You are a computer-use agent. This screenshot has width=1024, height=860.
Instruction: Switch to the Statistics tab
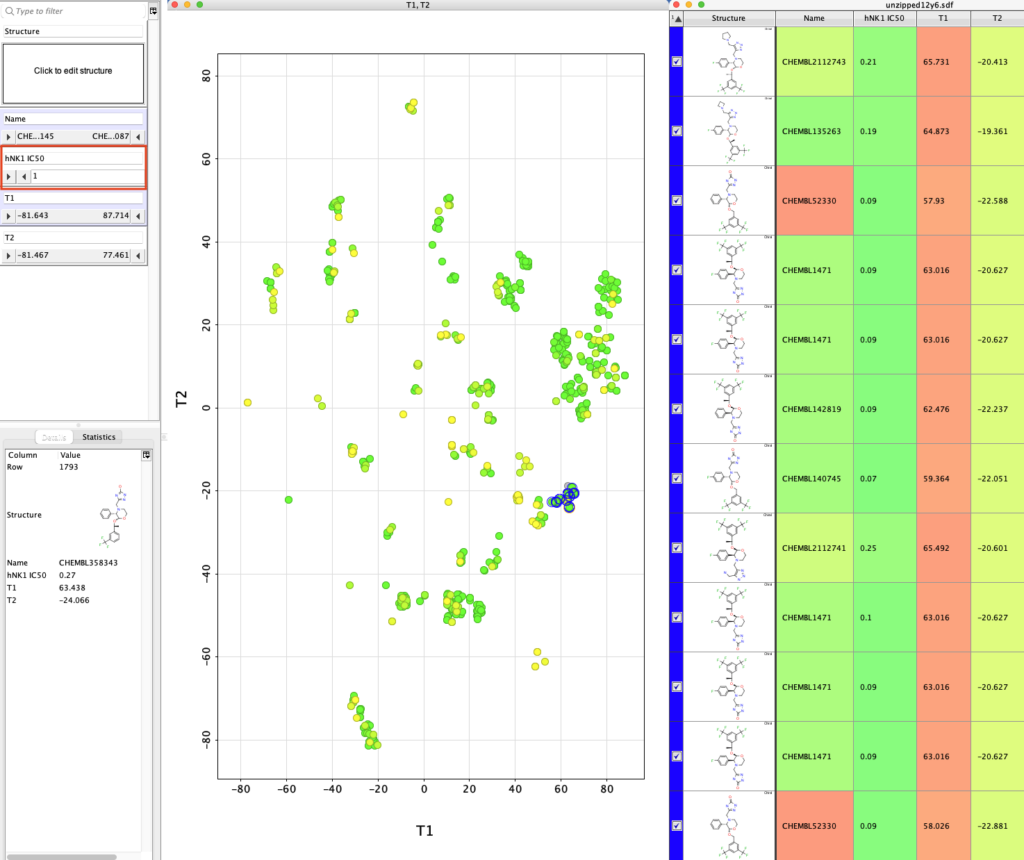point(98,437)
